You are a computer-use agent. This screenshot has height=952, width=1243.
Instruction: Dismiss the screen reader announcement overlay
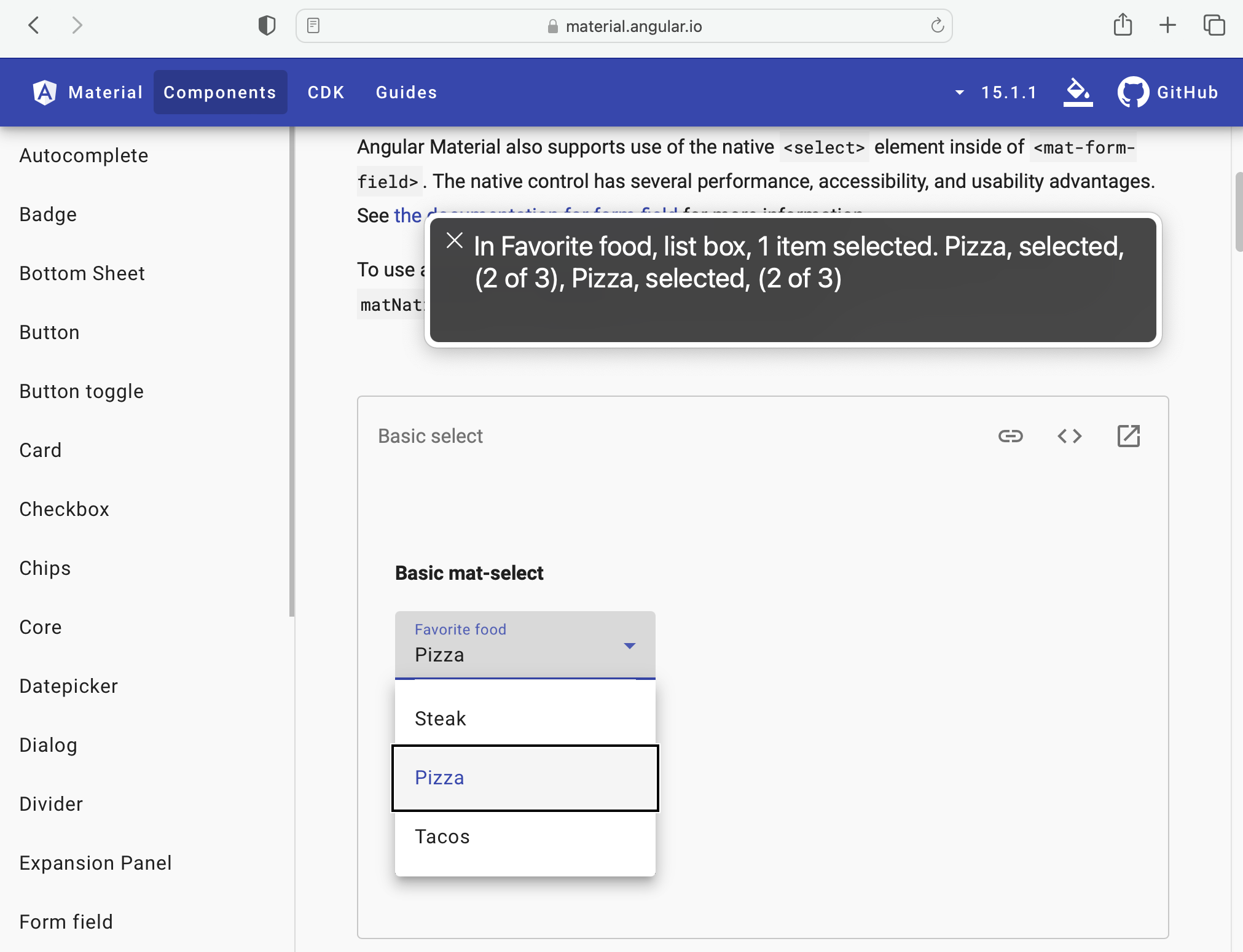(x=455, y=241)
